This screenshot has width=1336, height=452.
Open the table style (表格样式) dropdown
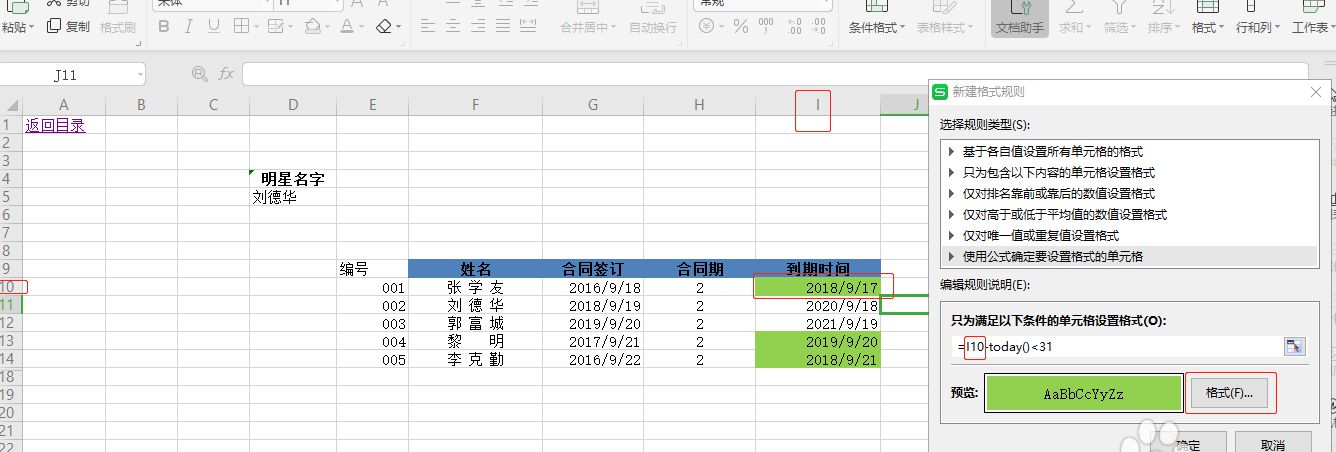(x=945, y=28)
